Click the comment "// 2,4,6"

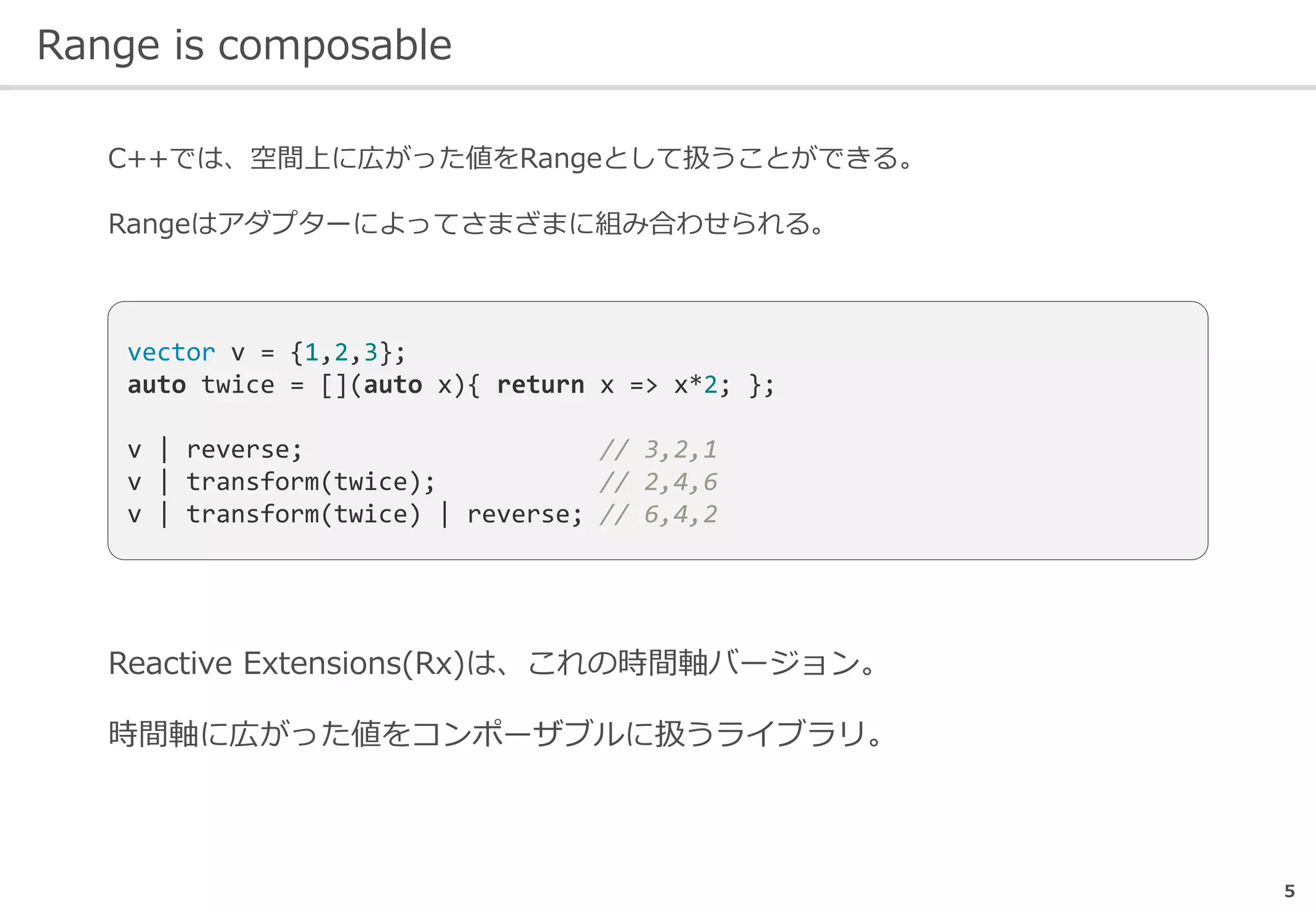coord(658,482)
